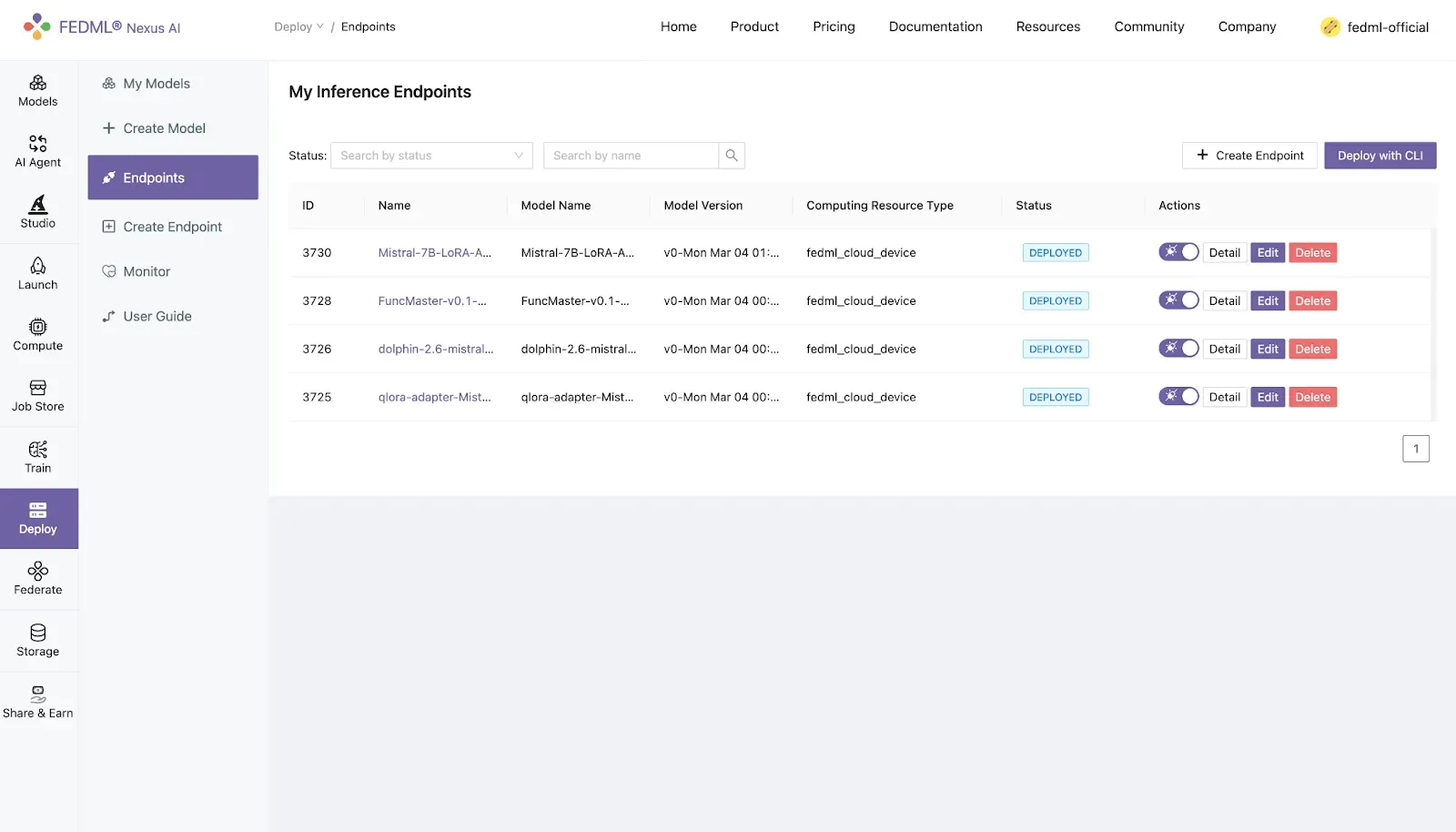
Task: Open the Home menu item
Action: [x=679, y=27]
